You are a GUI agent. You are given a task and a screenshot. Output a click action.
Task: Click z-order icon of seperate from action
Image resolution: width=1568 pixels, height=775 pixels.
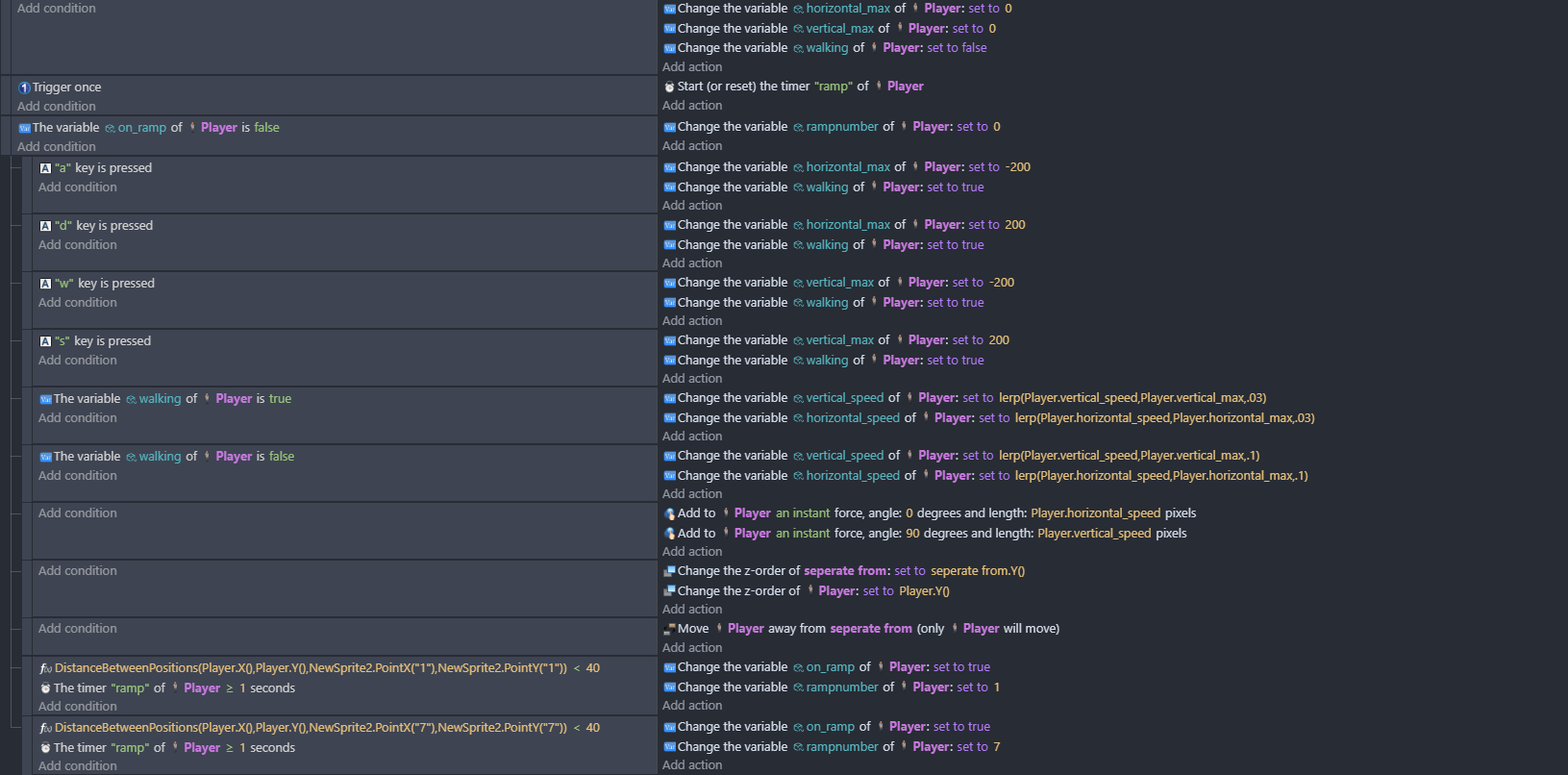tap(669, 571)
